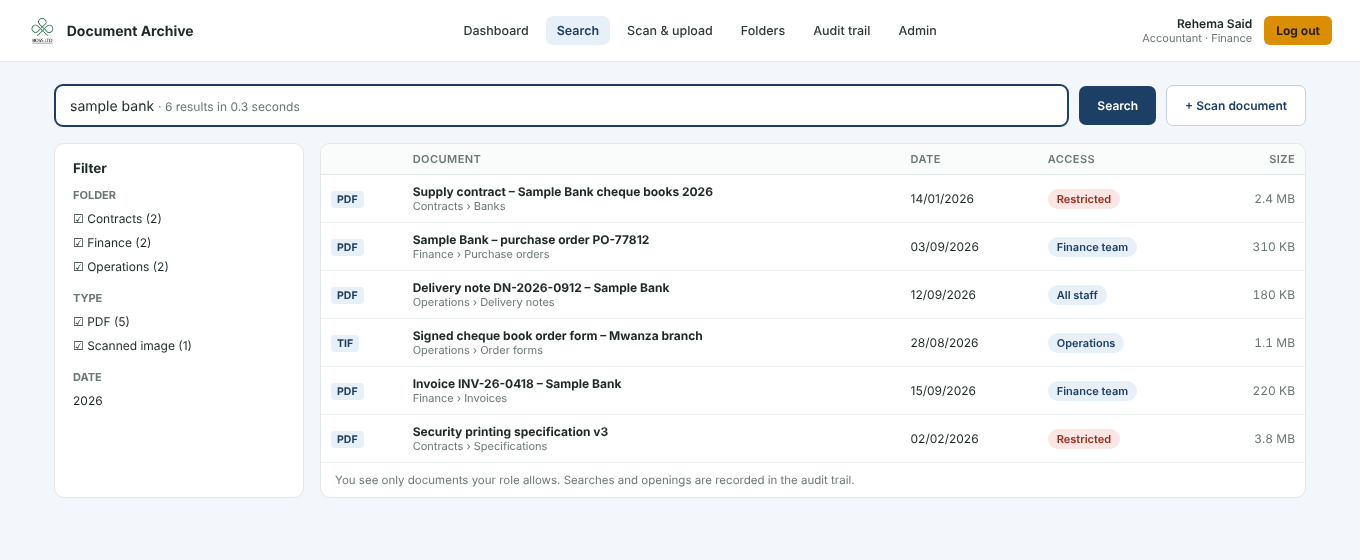The image size is (1360, 560).
Task: Click the DATE column header
Action: pos(926,159)
